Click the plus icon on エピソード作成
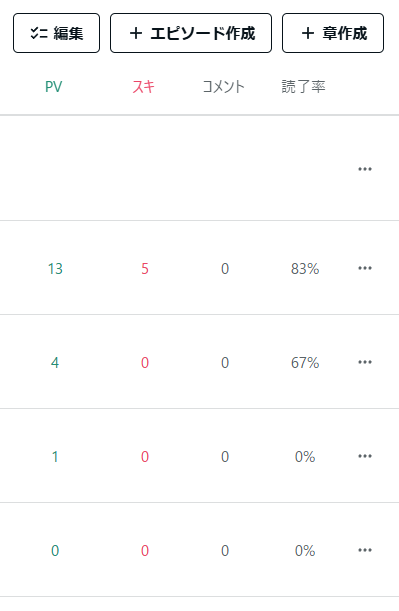The height and width of the screenshot is (611, 399). tap(136, 33)
